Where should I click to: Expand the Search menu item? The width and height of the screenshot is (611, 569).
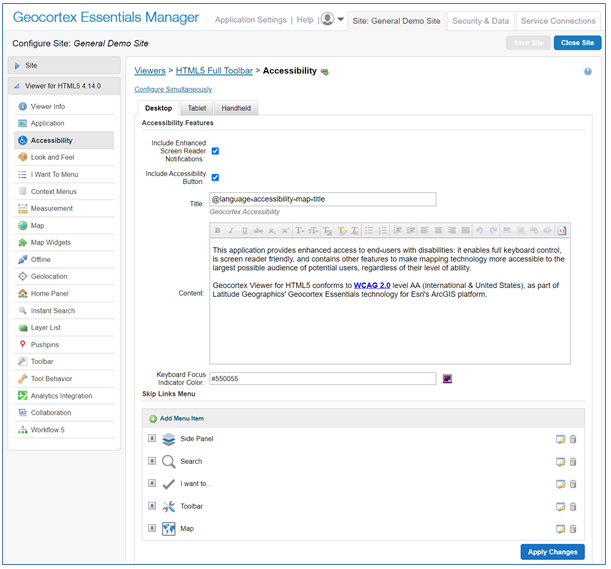pos(152,461)
